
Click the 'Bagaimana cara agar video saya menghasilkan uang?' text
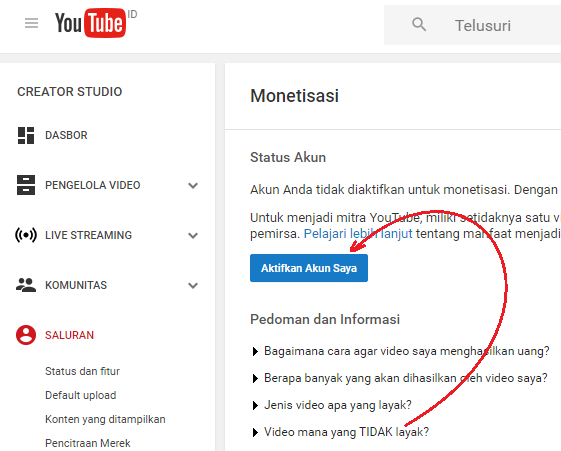(x=407, y=351)
